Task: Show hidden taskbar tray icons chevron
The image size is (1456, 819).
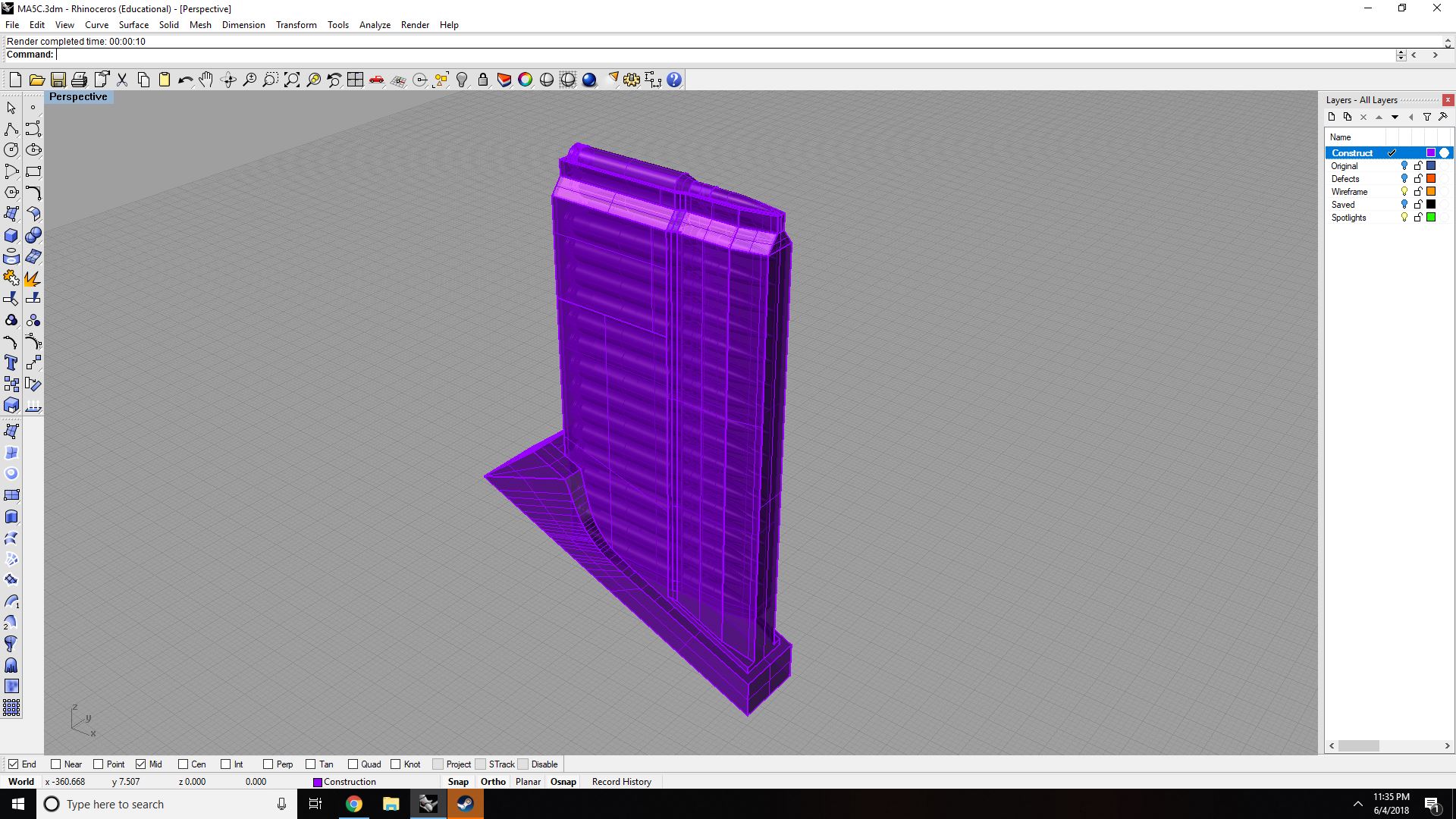Action: [1357, 804]
